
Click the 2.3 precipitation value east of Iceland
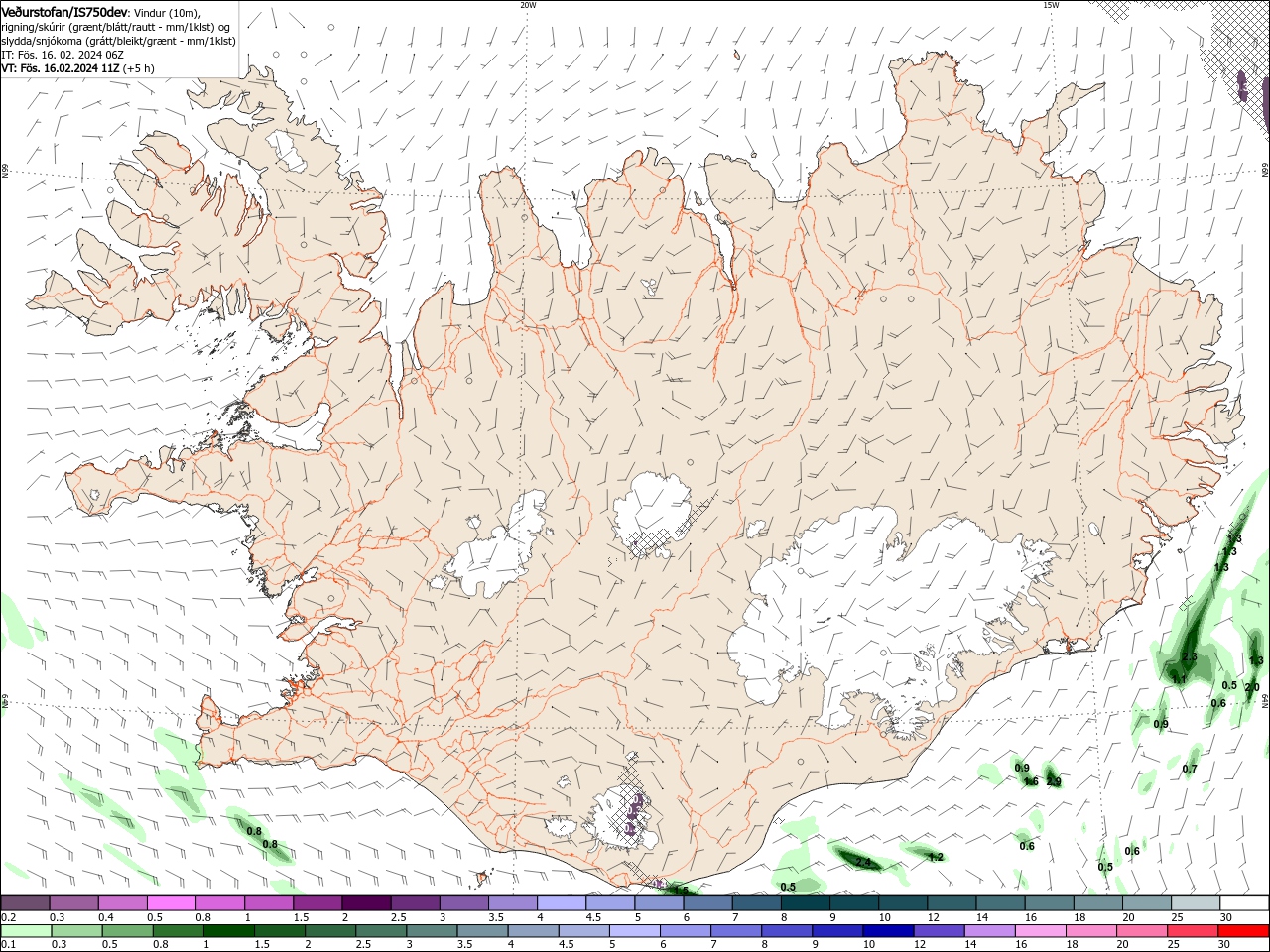click(1190, 656)
